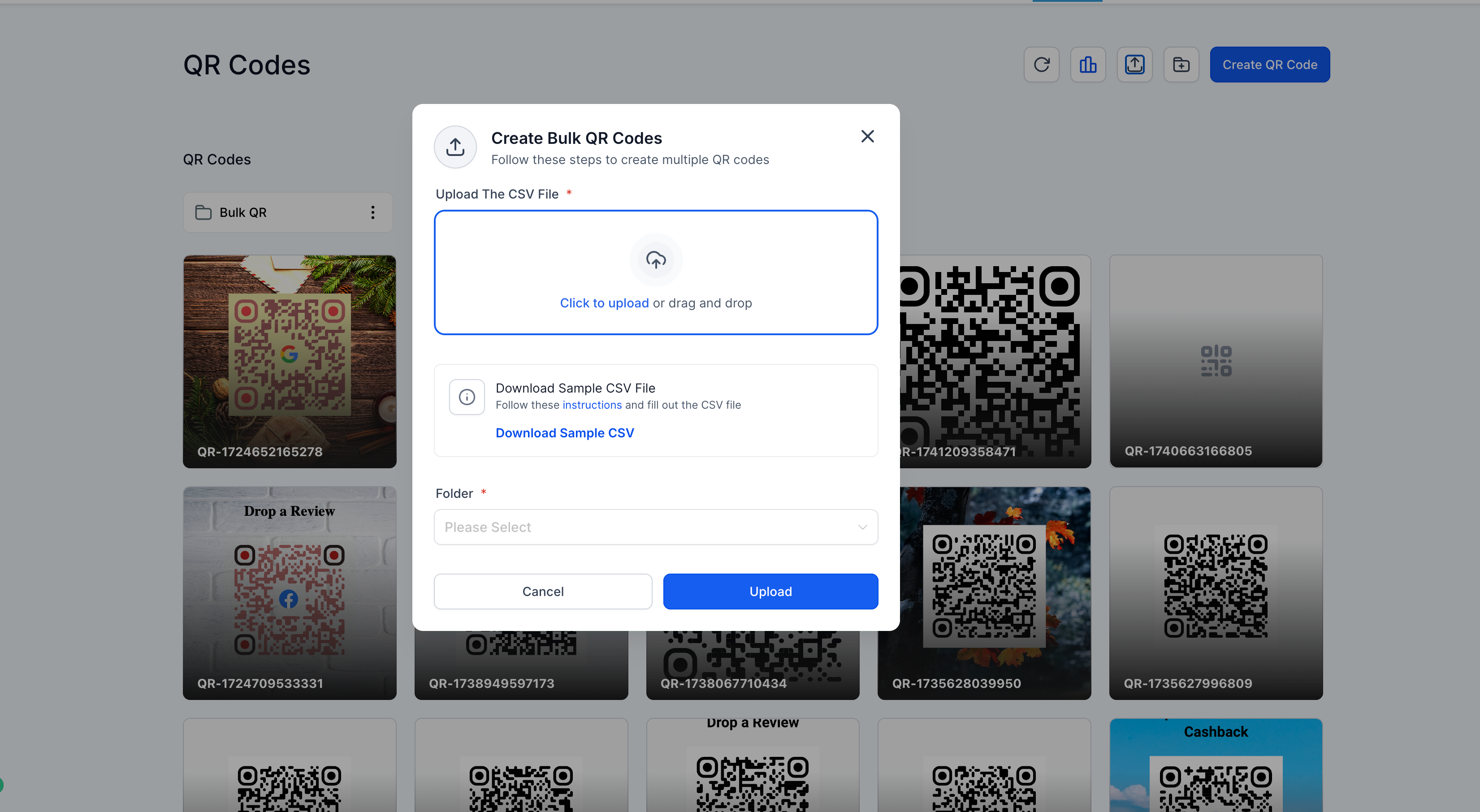Open the Download Sample CSV link

[x=564, y=432]
